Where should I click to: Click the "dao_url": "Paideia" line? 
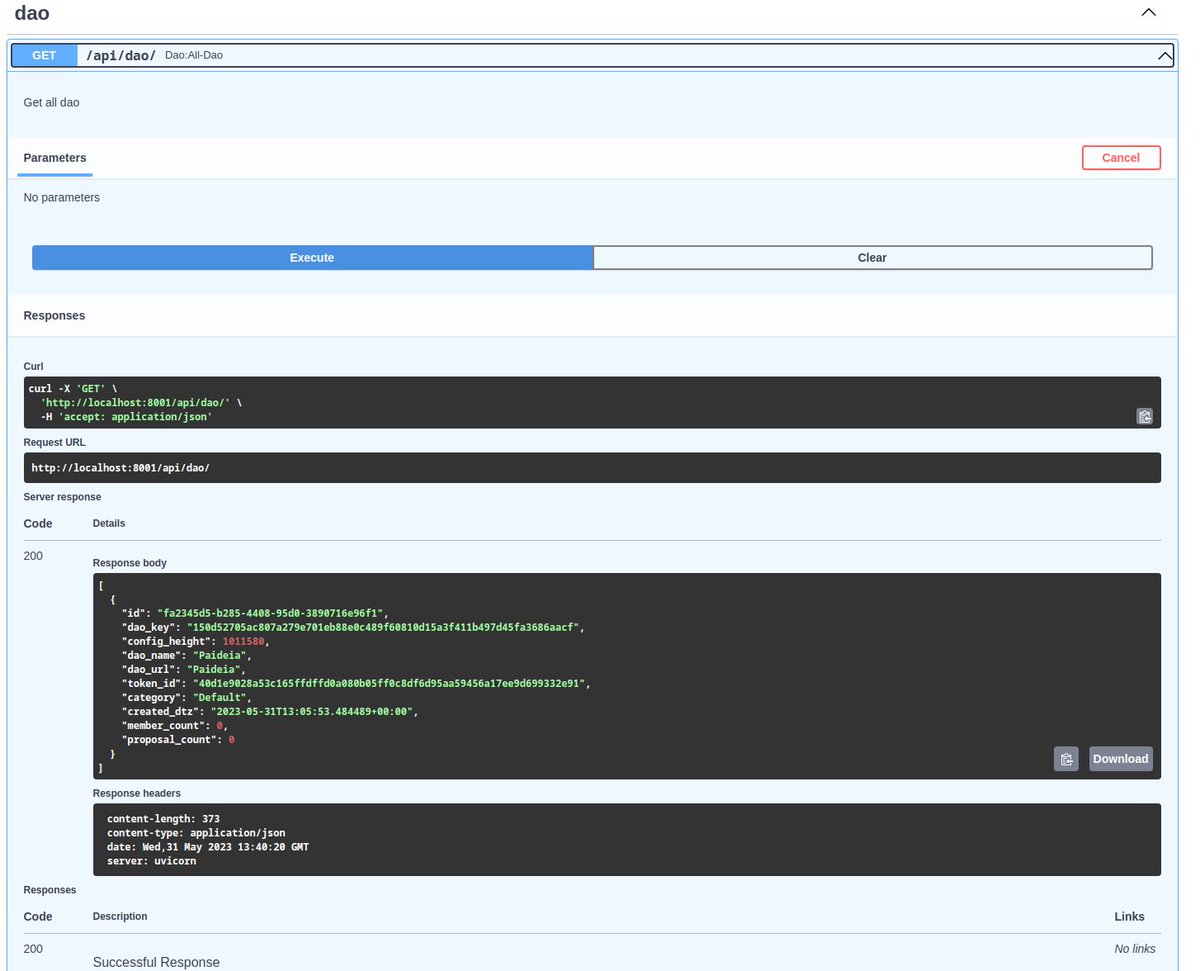[183, 670]
